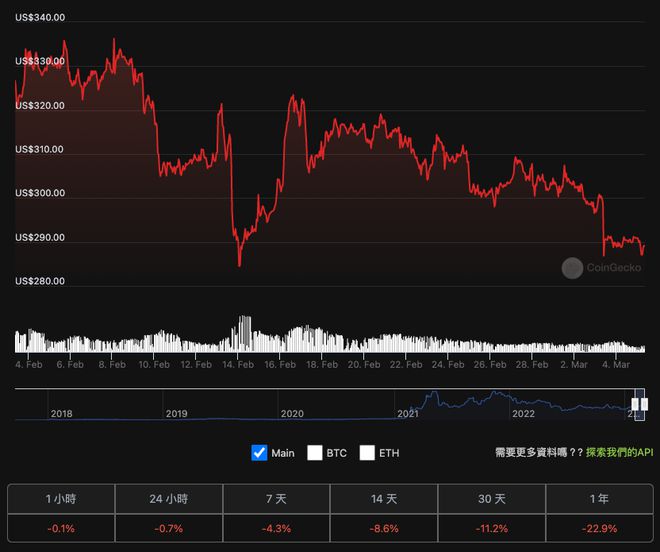660x552 pixels.
Task: Click the -22.9% one year change value
Action: click(x=599, y=528)
